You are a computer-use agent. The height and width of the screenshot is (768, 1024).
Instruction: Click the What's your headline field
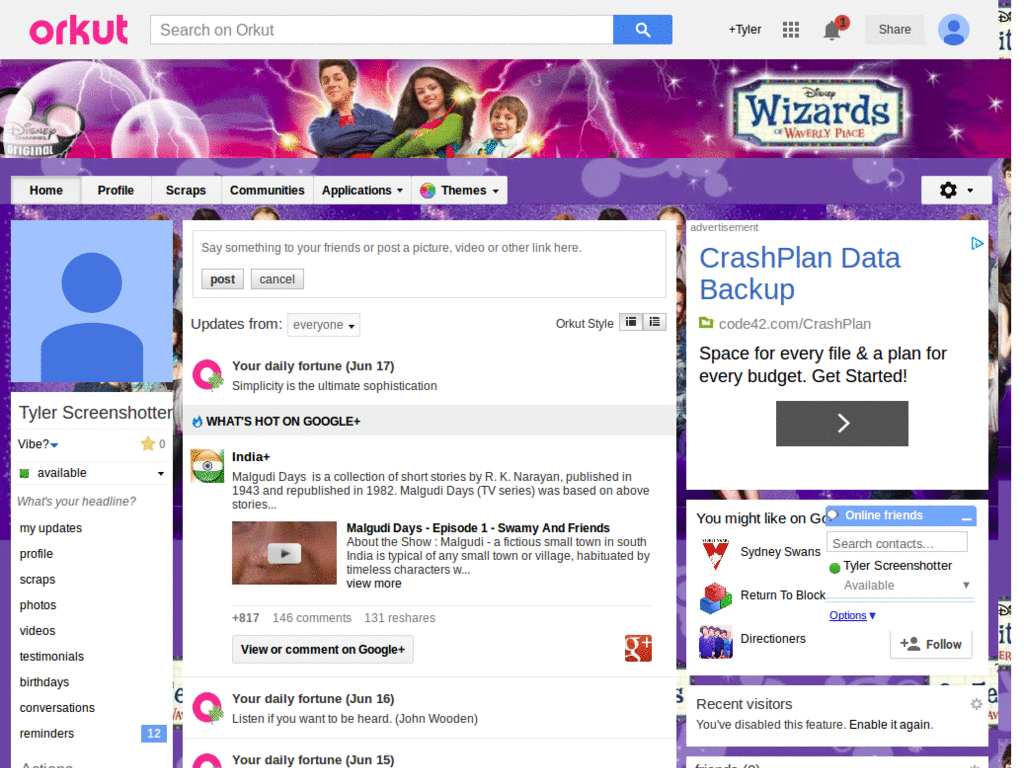(76, 502)
